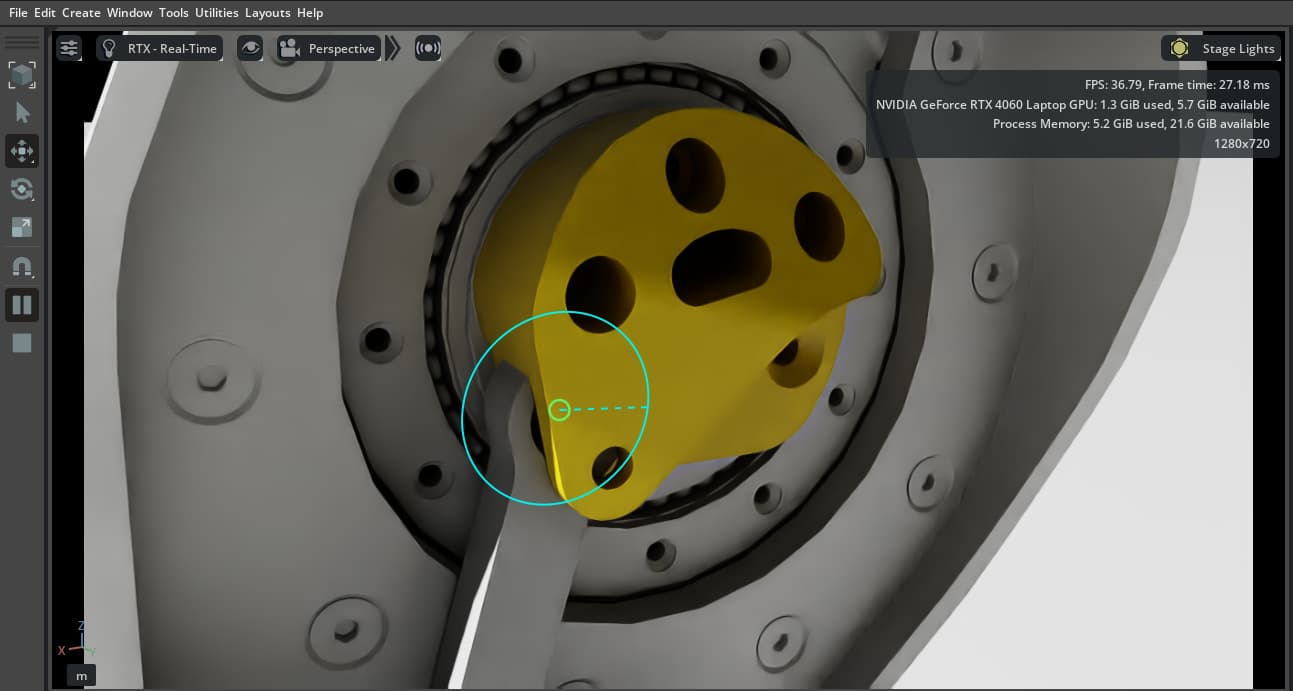Choose the Select arrow tool

tap(22, 114)
